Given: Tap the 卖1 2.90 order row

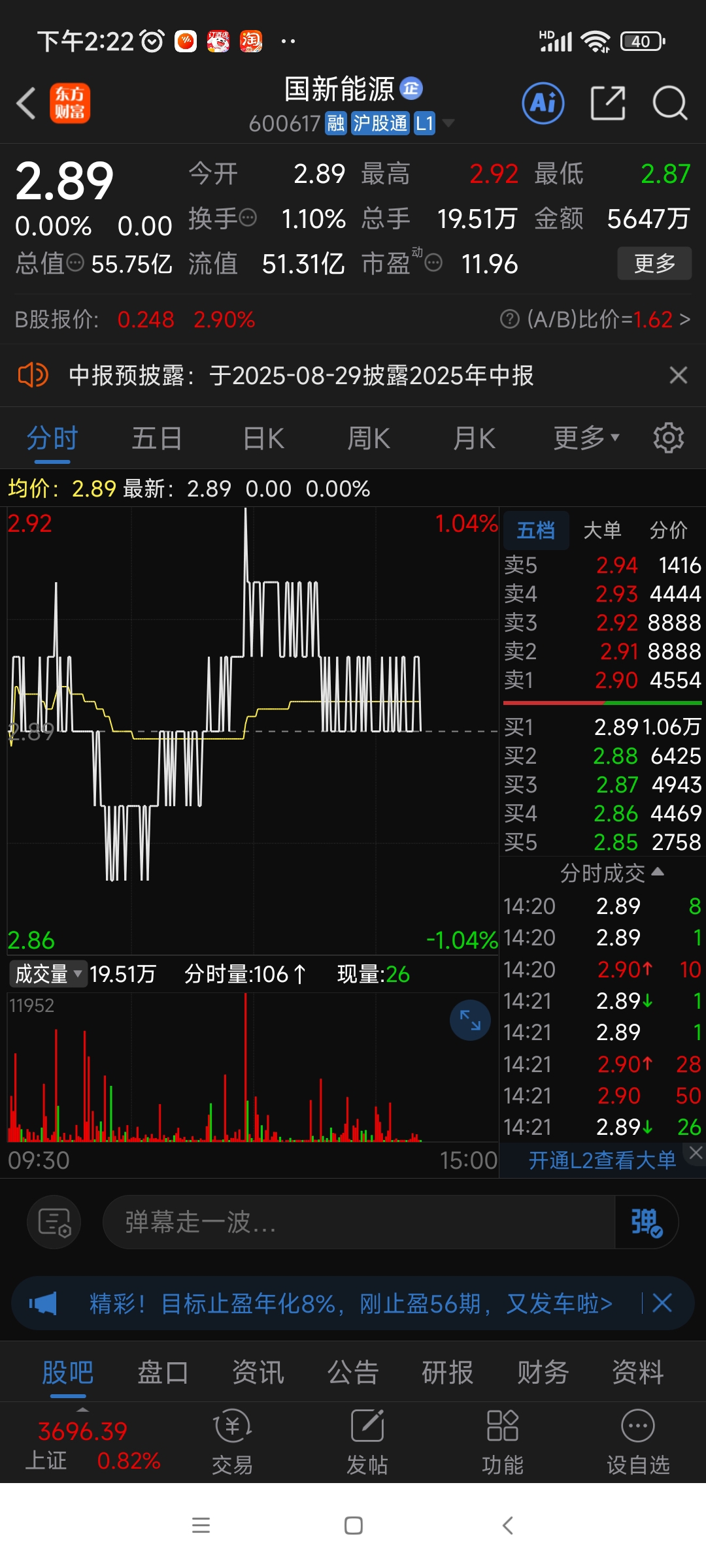Looking at the screenshot, I should pyautogui.click(x=603, y=680).
